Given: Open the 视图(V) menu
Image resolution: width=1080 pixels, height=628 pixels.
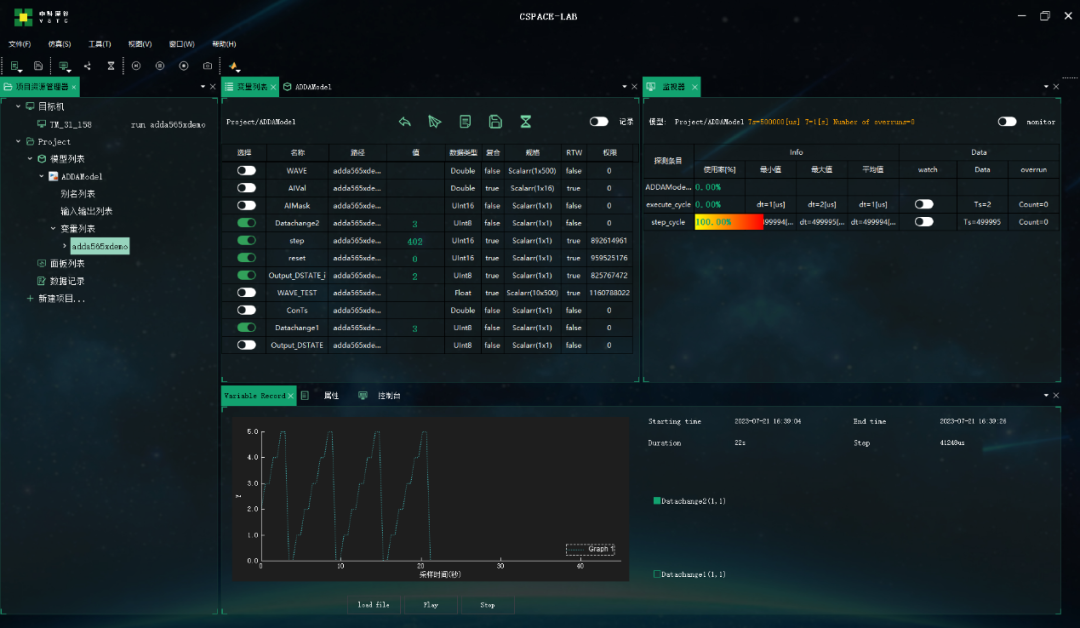Looking at the screenshot, I should 140,44.
